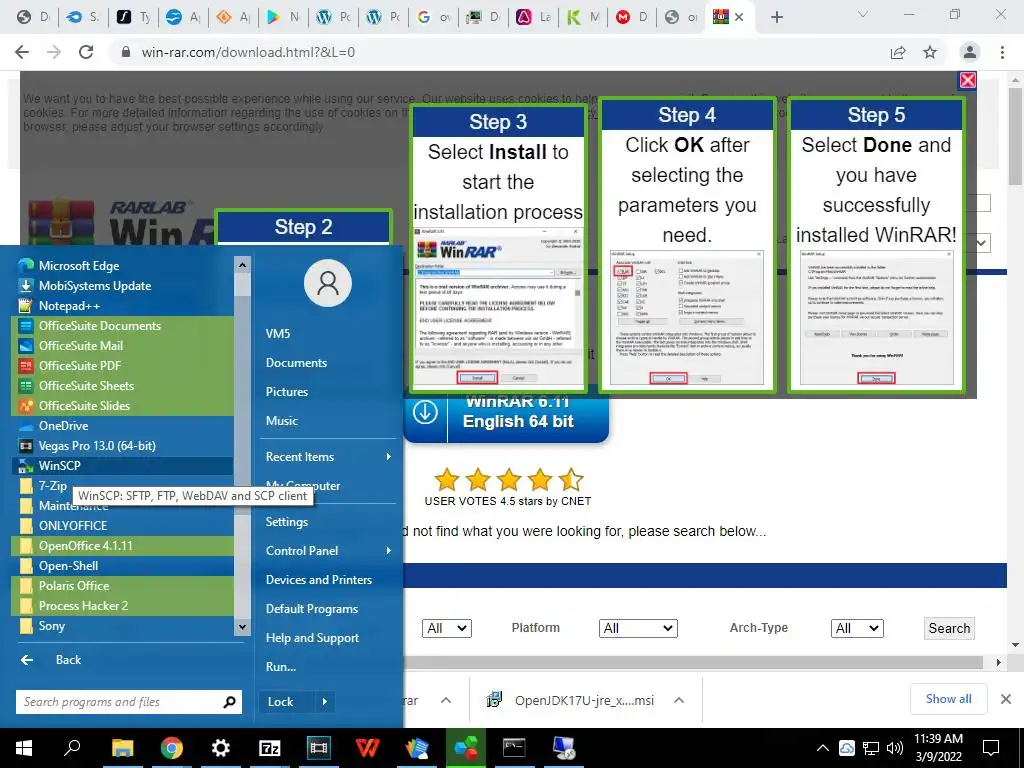Open File Explorer from the taskbar
1024x768 pixels.
point(122,748)
